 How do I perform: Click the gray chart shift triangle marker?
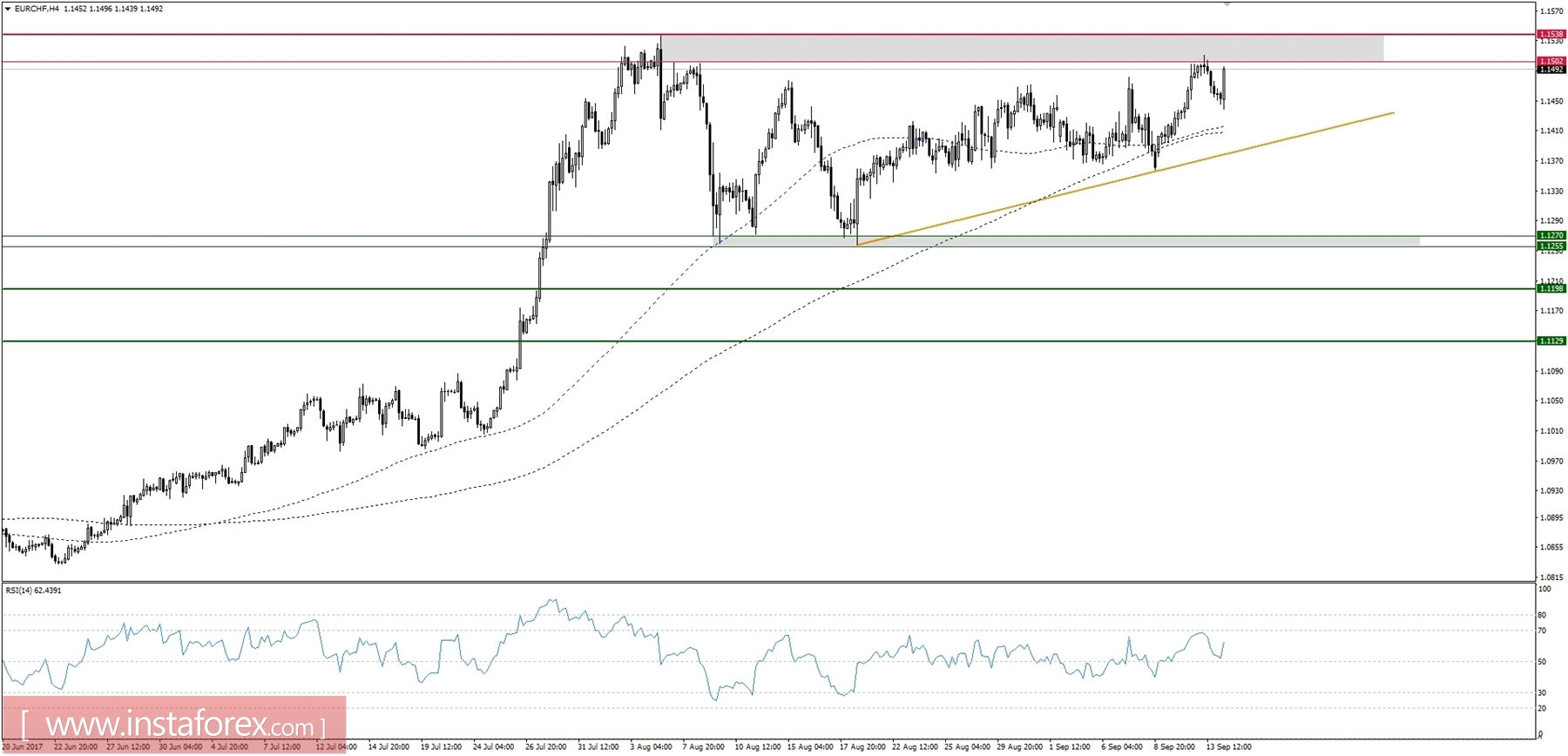(1227, 4)
